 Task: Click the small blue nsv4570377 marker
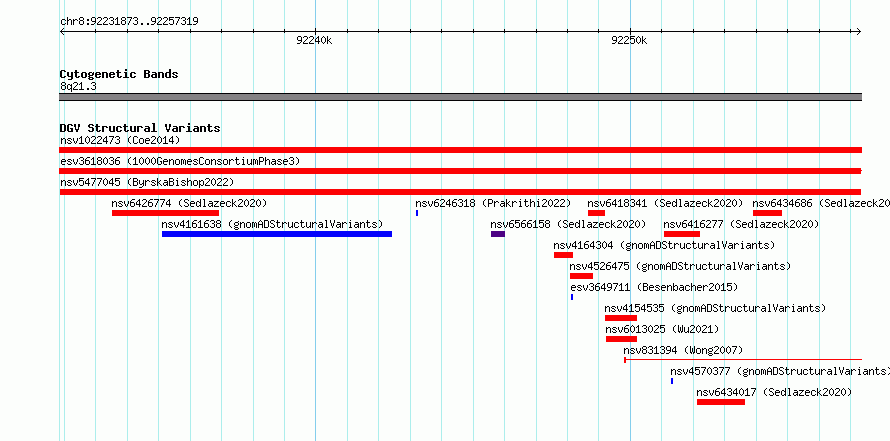click(x=672, y=381)
